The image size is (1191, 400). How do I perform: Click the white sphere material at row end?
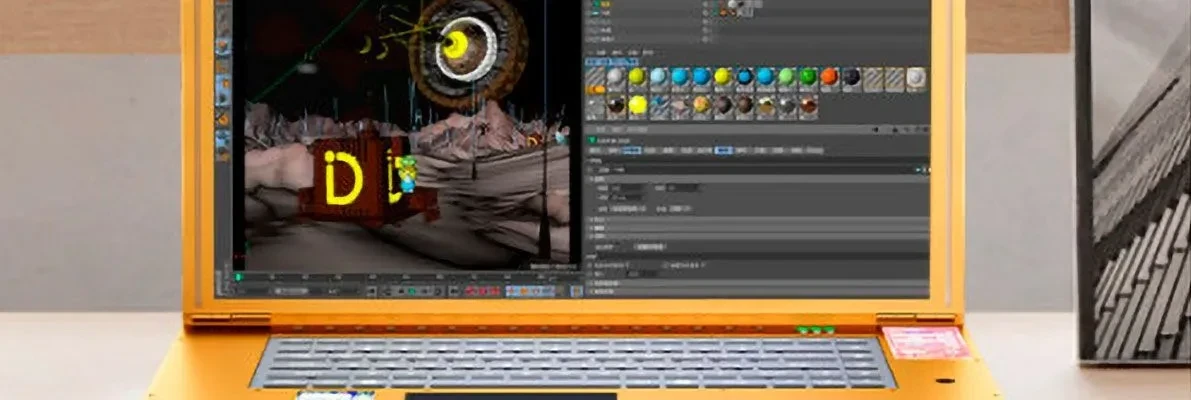pos(916,77)
